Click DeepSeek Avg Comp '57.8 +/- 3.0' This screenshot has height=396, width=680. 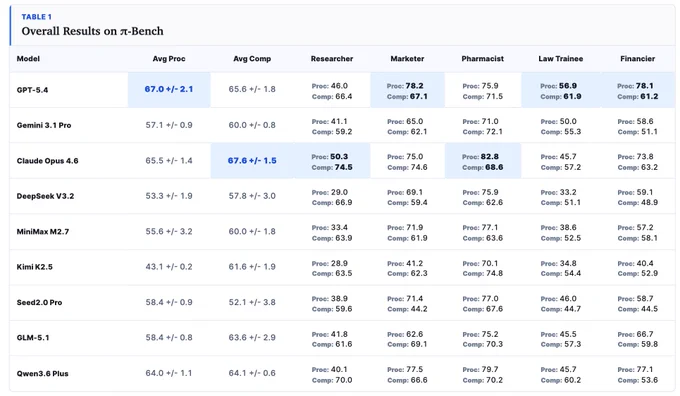point(252,196)
